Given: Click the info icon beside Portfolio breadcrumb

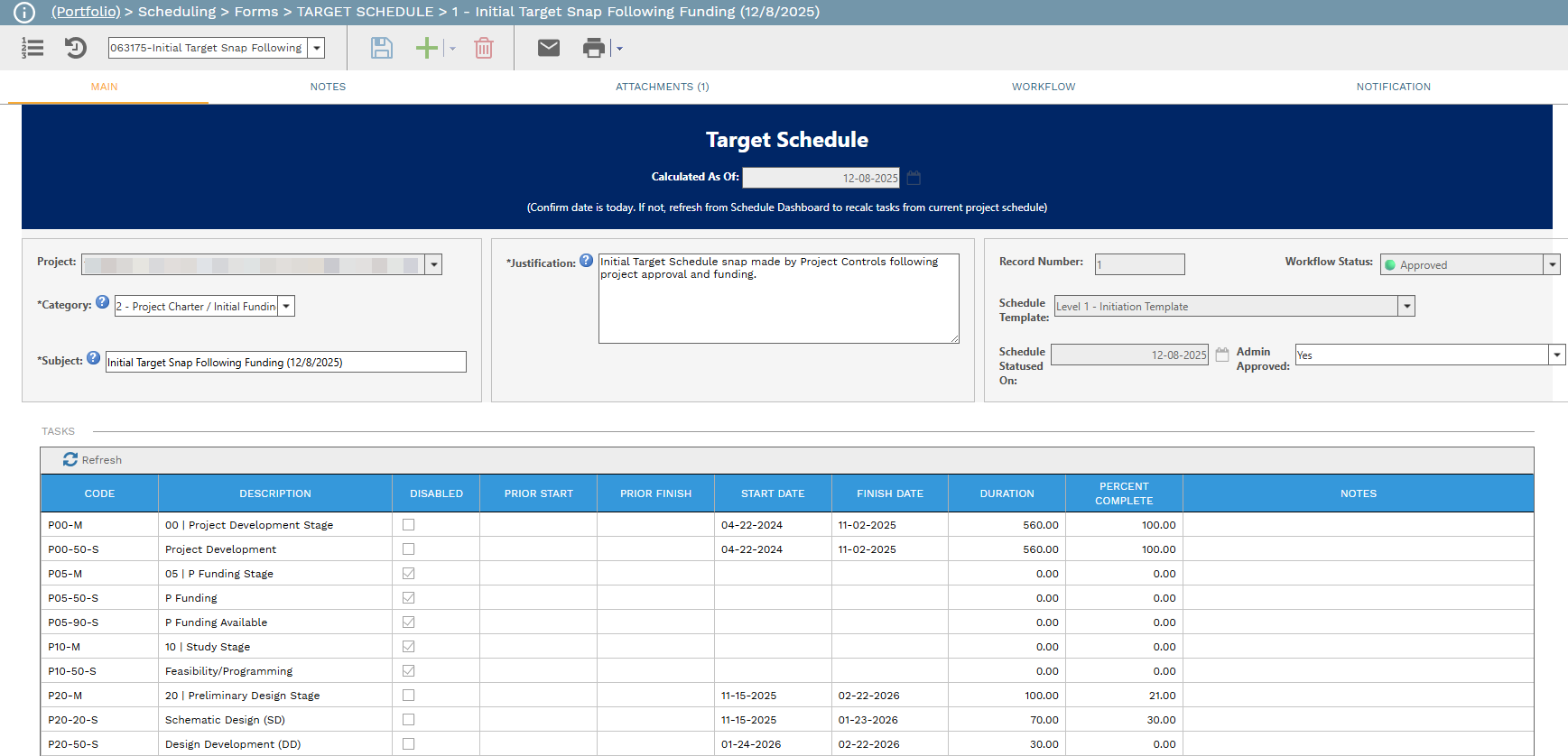Looking at the screenshot, I should pos(24,13).
